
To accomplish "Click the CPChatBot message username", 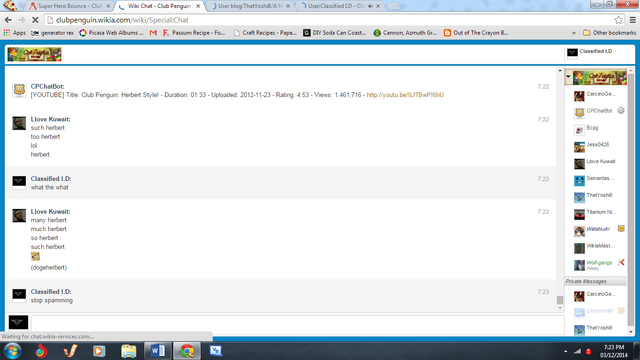I will click(x=47, y=87).
